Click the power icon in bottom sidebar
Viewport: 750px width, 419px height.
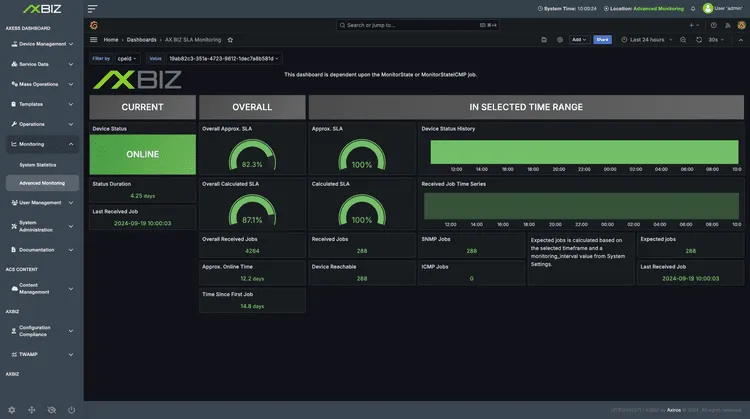pyautogui.click(x=71, y=410)
